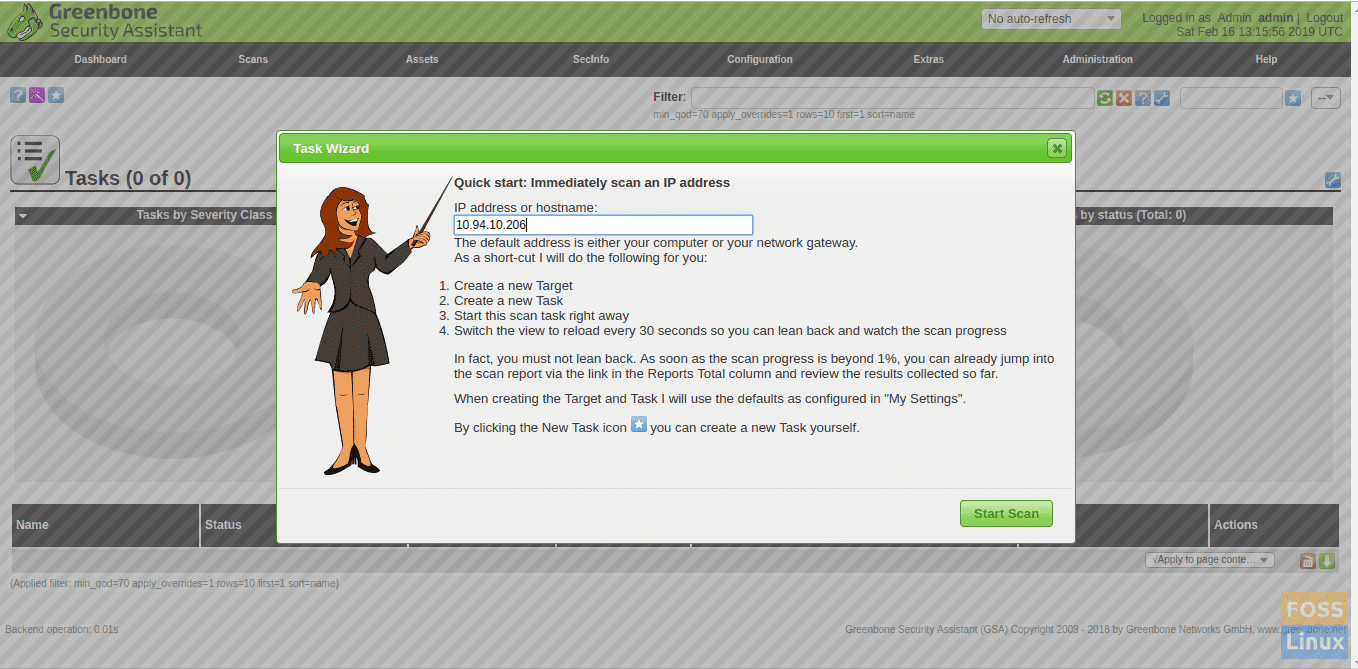Click the Filter help question-mark icon
The height and width of the screenshot is (669, 1358).
1143,98
